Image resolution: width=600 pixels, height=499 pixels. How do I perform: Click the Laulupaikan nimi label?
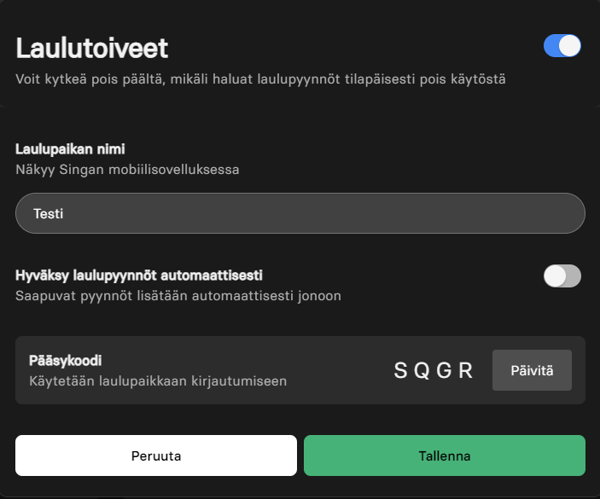pyautogui.click(x=70, y=149)
